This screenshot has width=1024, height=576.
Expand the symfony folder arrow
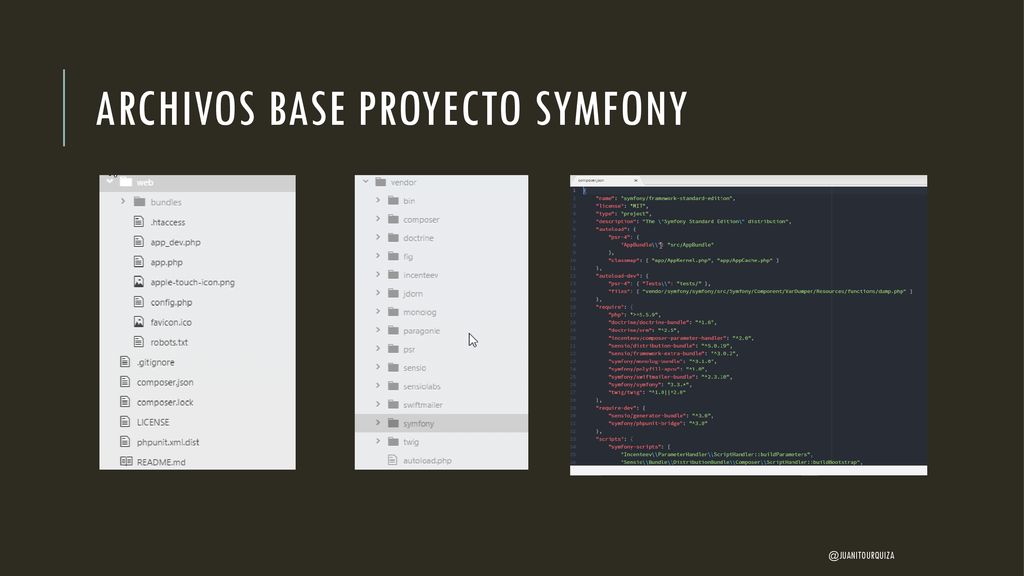378,423
